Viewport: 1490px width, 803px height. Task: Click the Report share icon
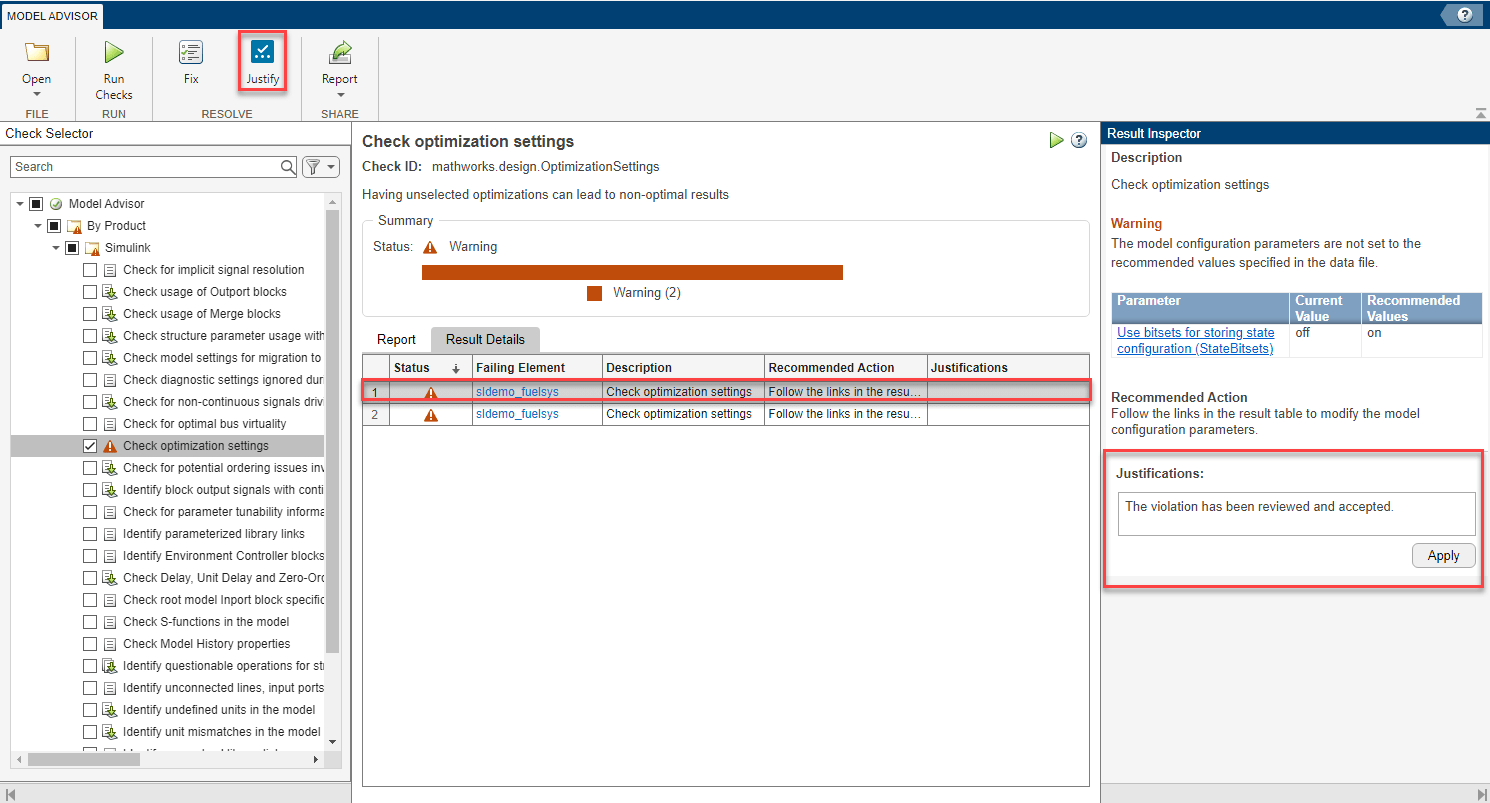coord(340,53)
